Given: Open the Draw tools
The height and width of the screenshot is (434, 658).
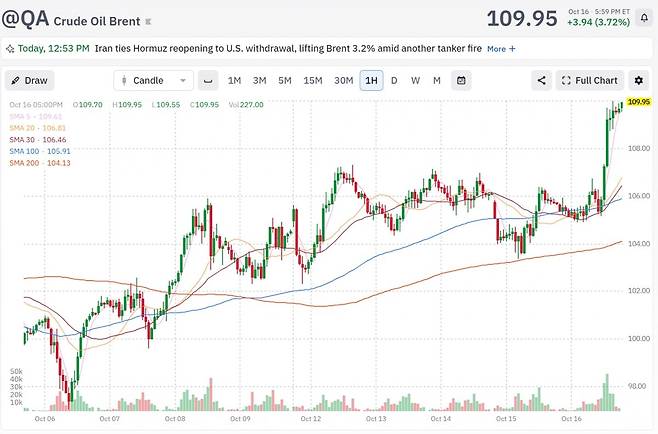Looking at the screenshot, I should pos(29,81).
